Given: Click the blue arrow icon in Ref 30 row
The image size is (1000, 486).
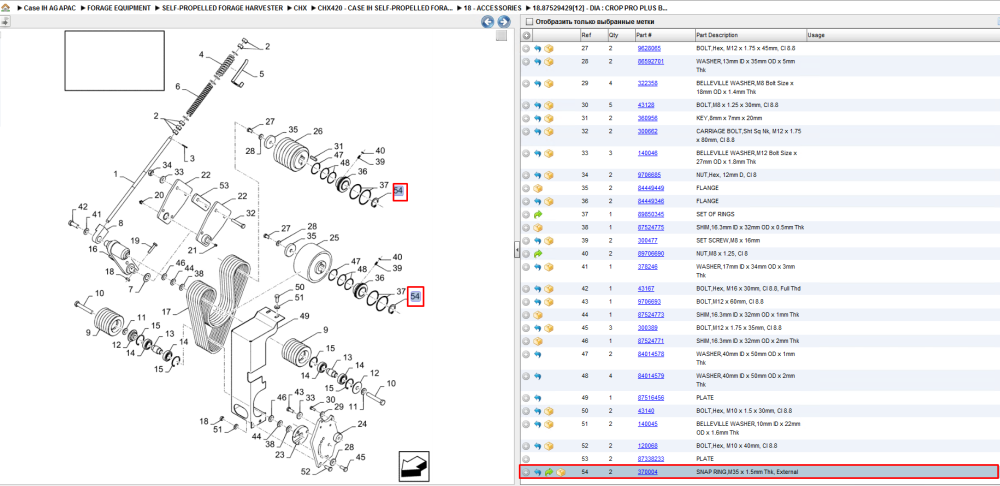Looking at the screenshot, I should (538, 105).
